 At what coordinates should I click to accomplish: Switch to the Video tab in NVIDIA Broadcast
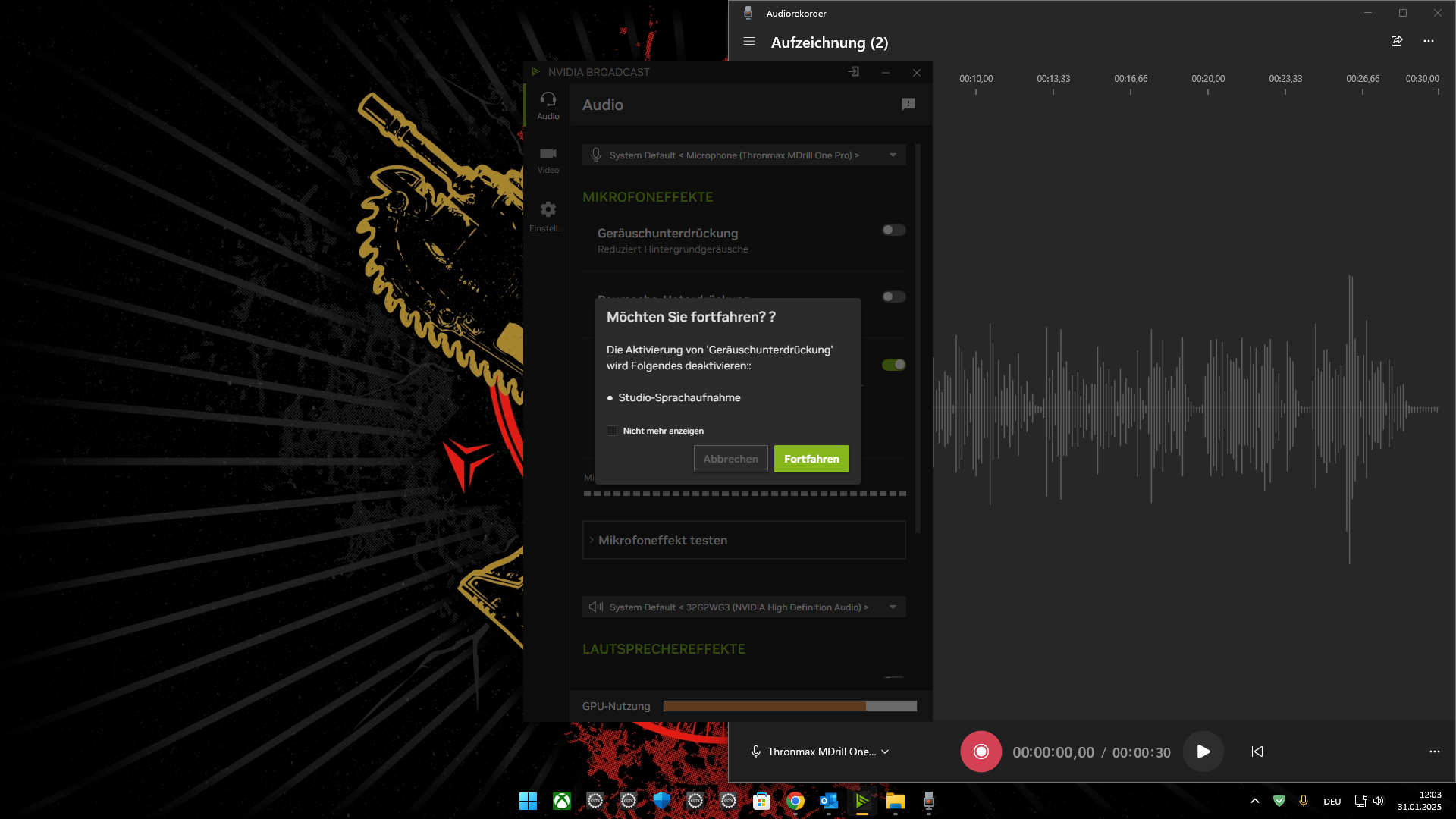pyautogui.click(x=548, y=160)
